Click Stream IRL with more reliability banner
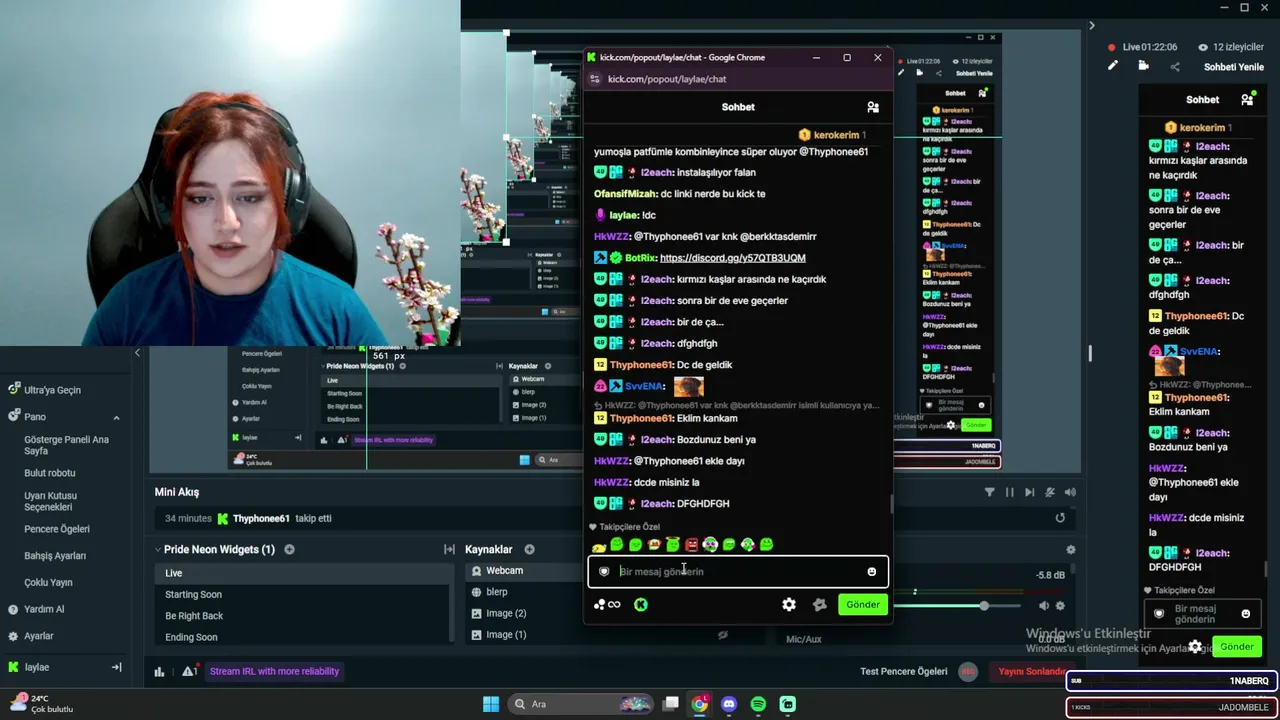The image size is (1280, 720). tap(274, 672)
